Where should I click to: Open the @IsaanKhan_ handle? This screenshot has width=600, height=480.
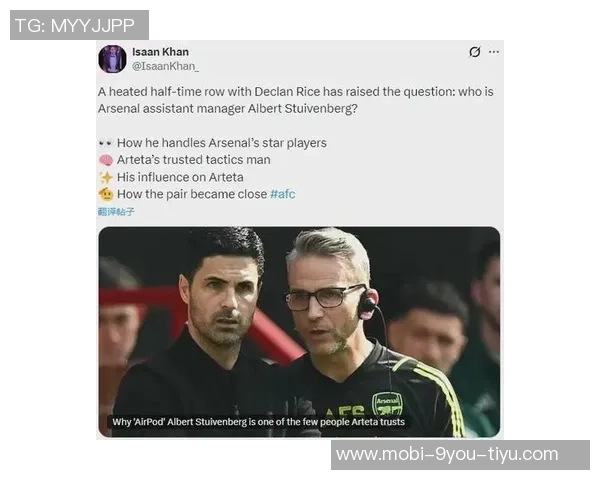(x=165, y=66)
